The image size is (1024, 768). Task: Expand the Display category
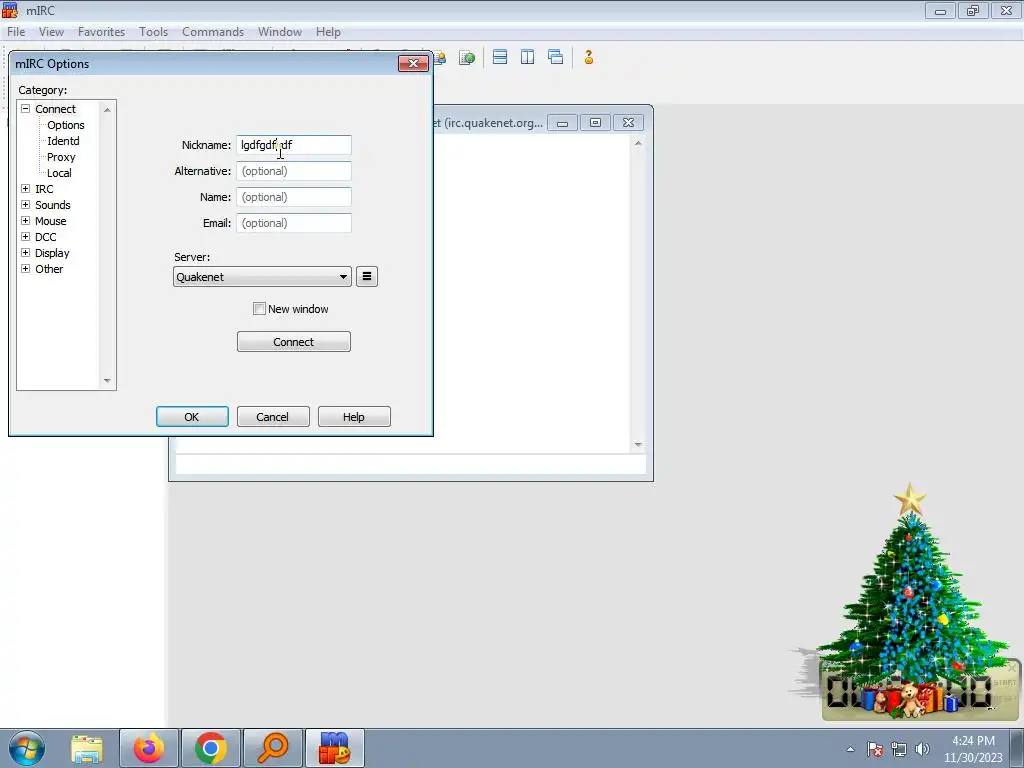pyautogui.click(x=25, y=253)
